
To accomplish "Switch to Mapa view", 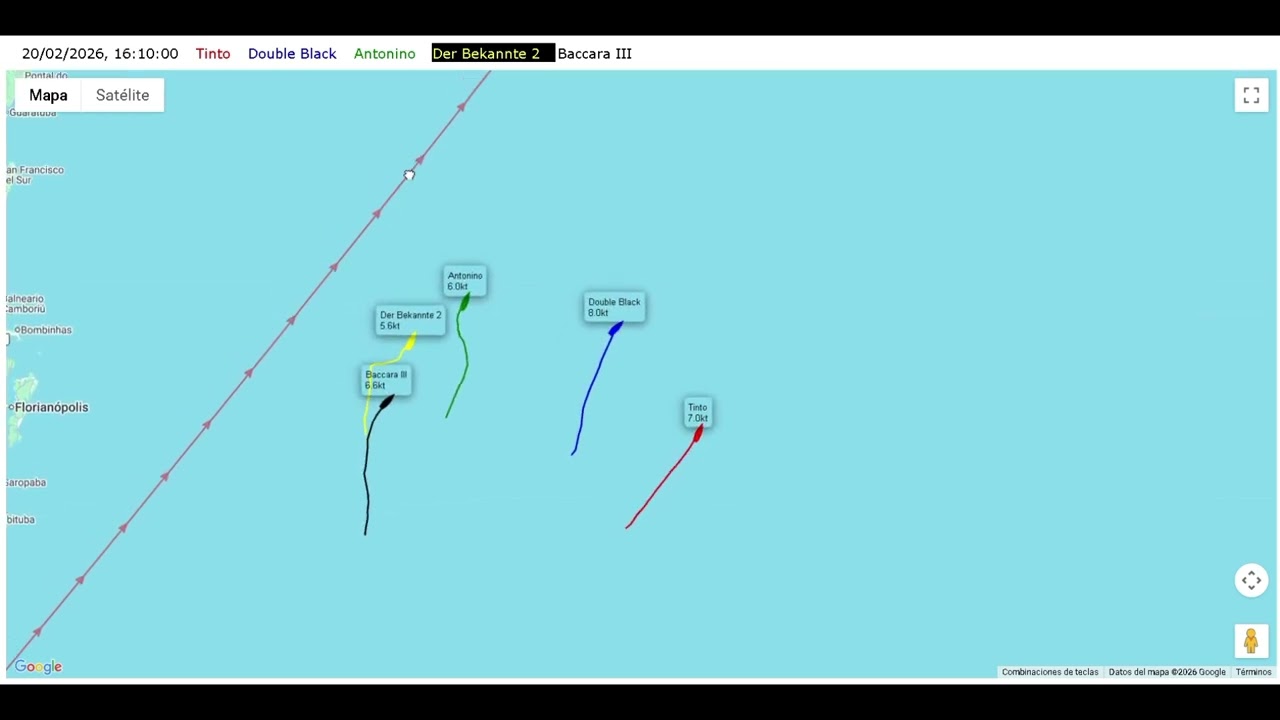I will [48, 95].
